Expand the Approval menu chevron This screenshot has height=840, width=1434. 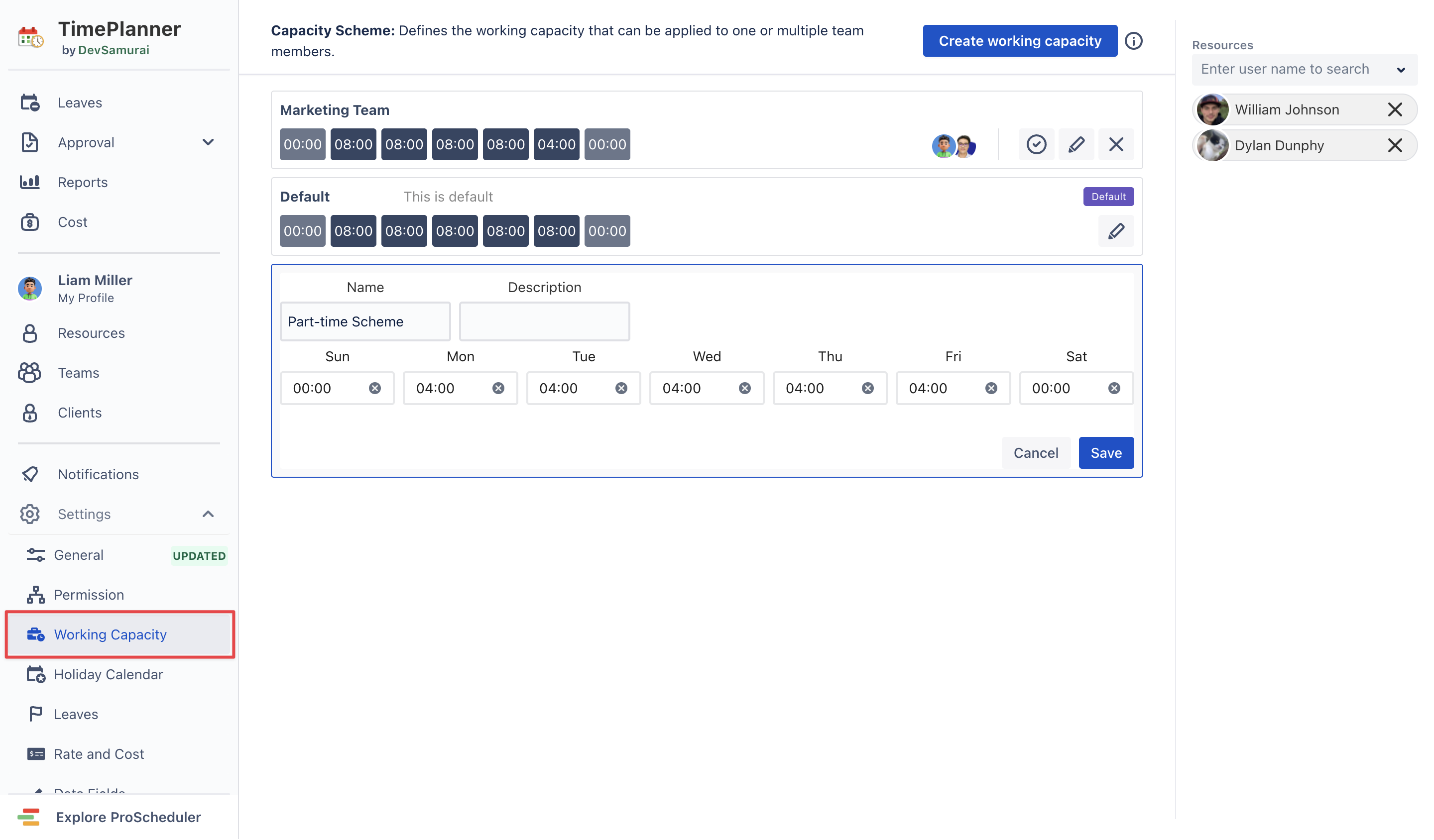(208, 142)
